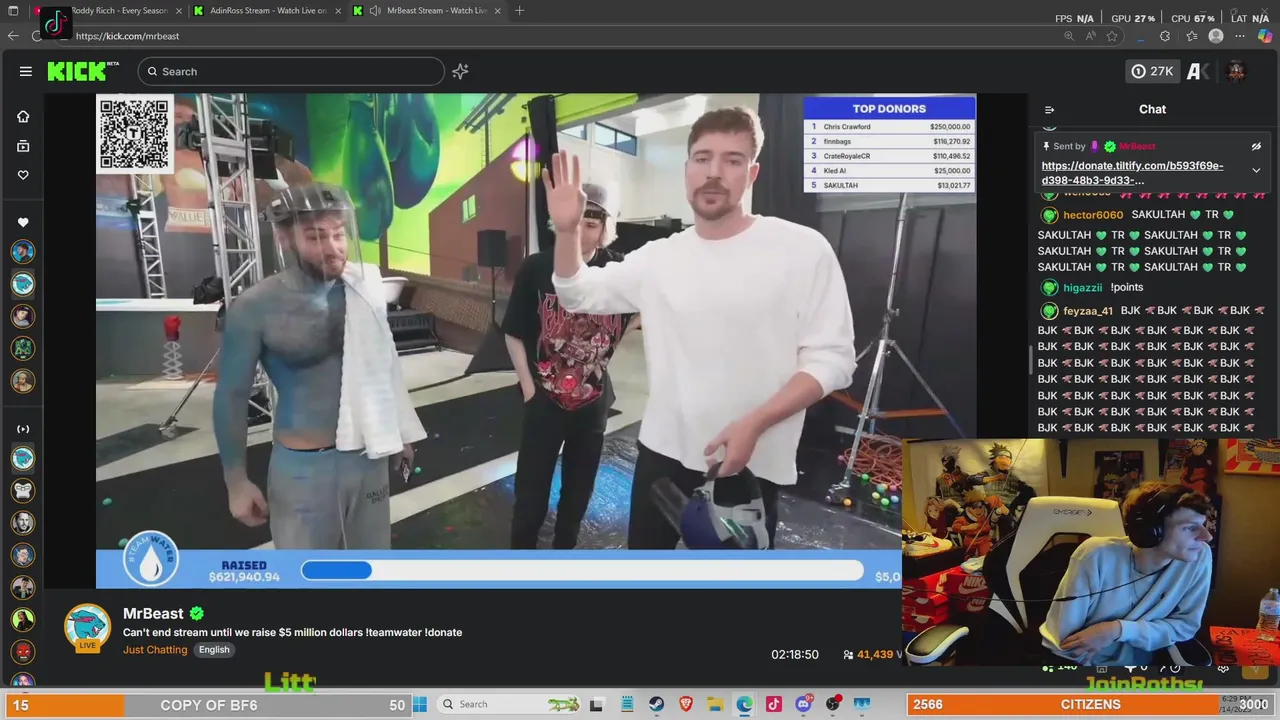1280x720 pixels.
Task: Open the red devil channel avatar in sidebar
Action: tap(23, 651)
